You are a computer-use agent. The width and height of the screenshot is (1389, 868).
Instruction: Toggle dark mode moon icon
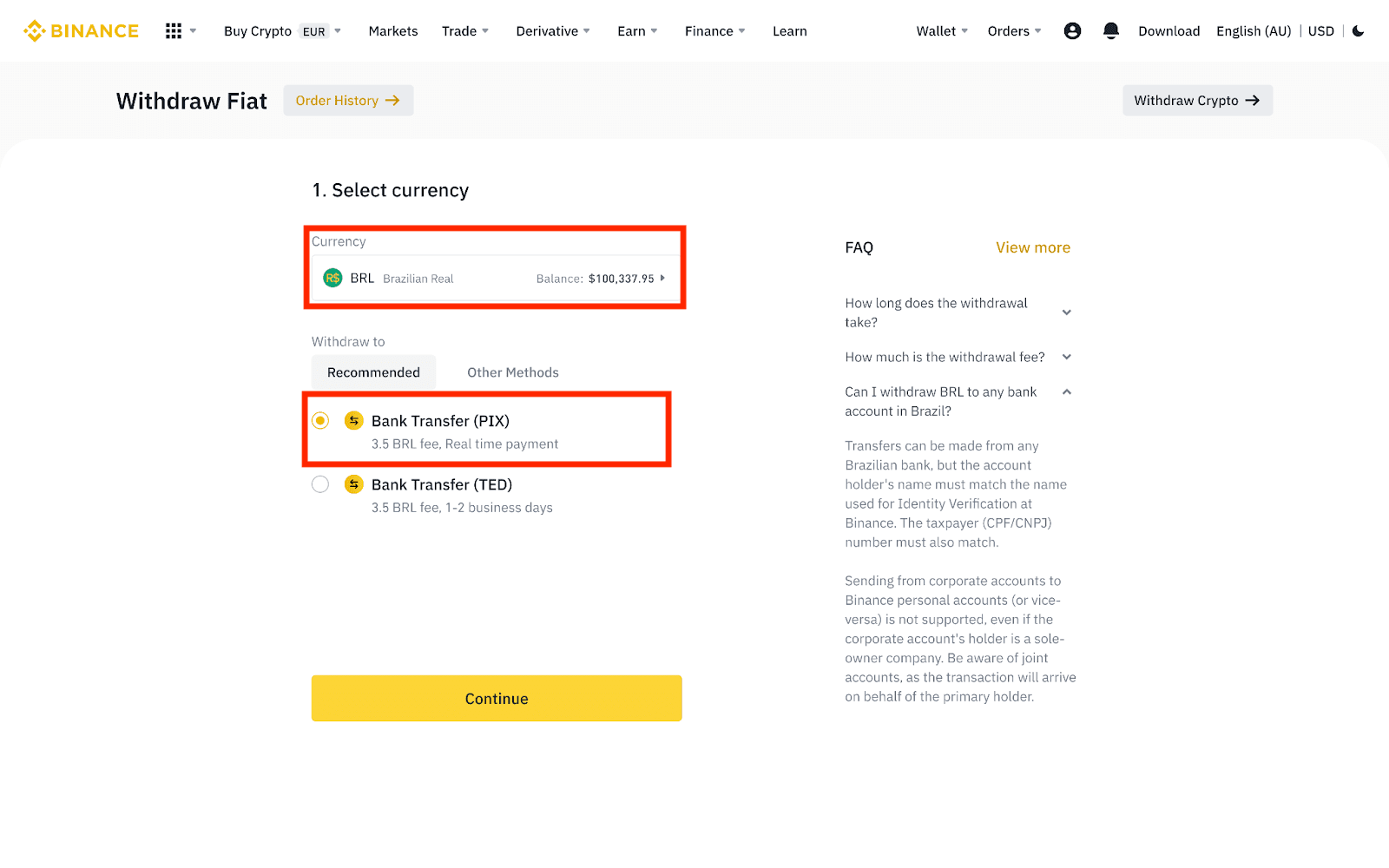point(1359,31)
